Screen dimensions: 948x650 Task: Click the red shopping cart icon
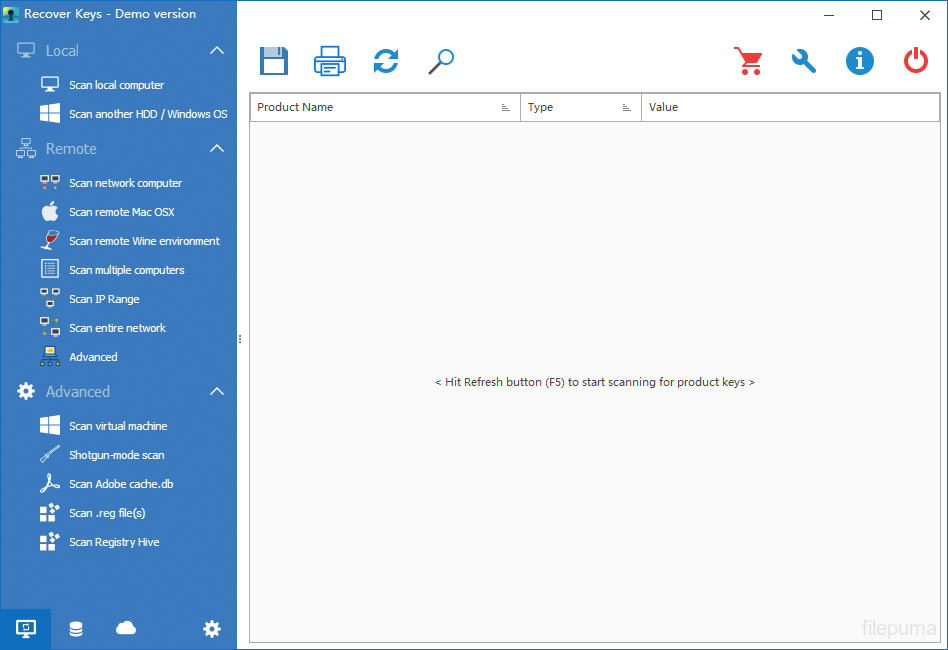point(748,61)
